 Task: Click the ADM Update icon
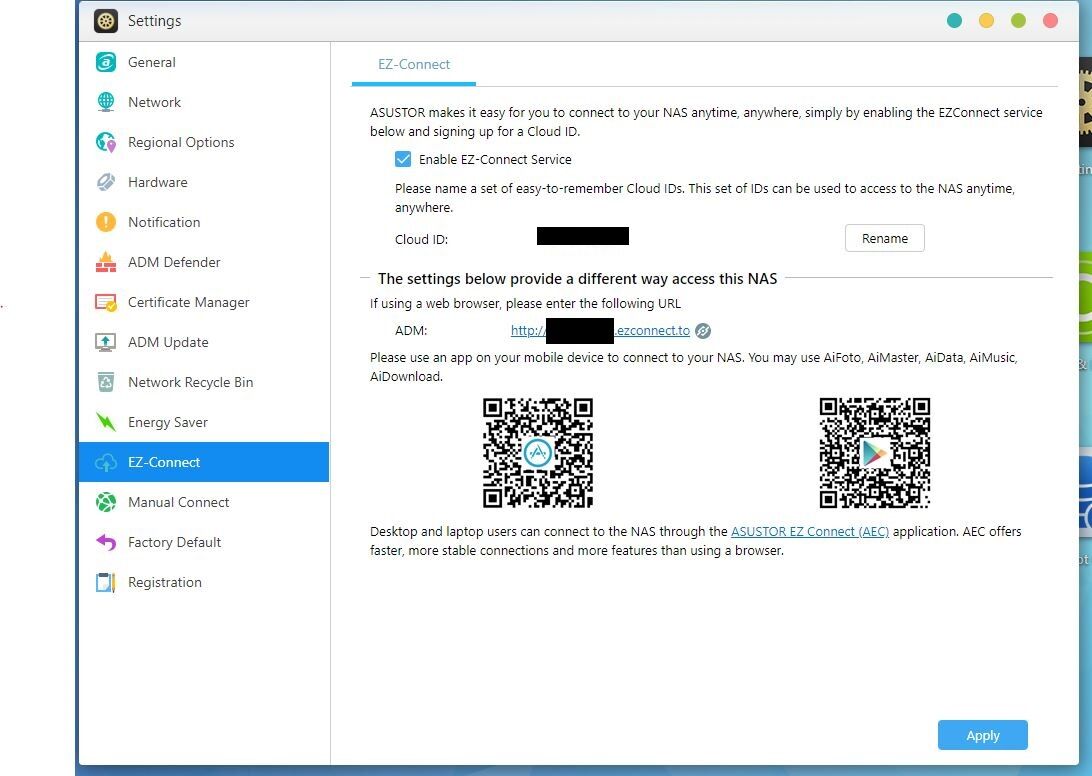106,342
